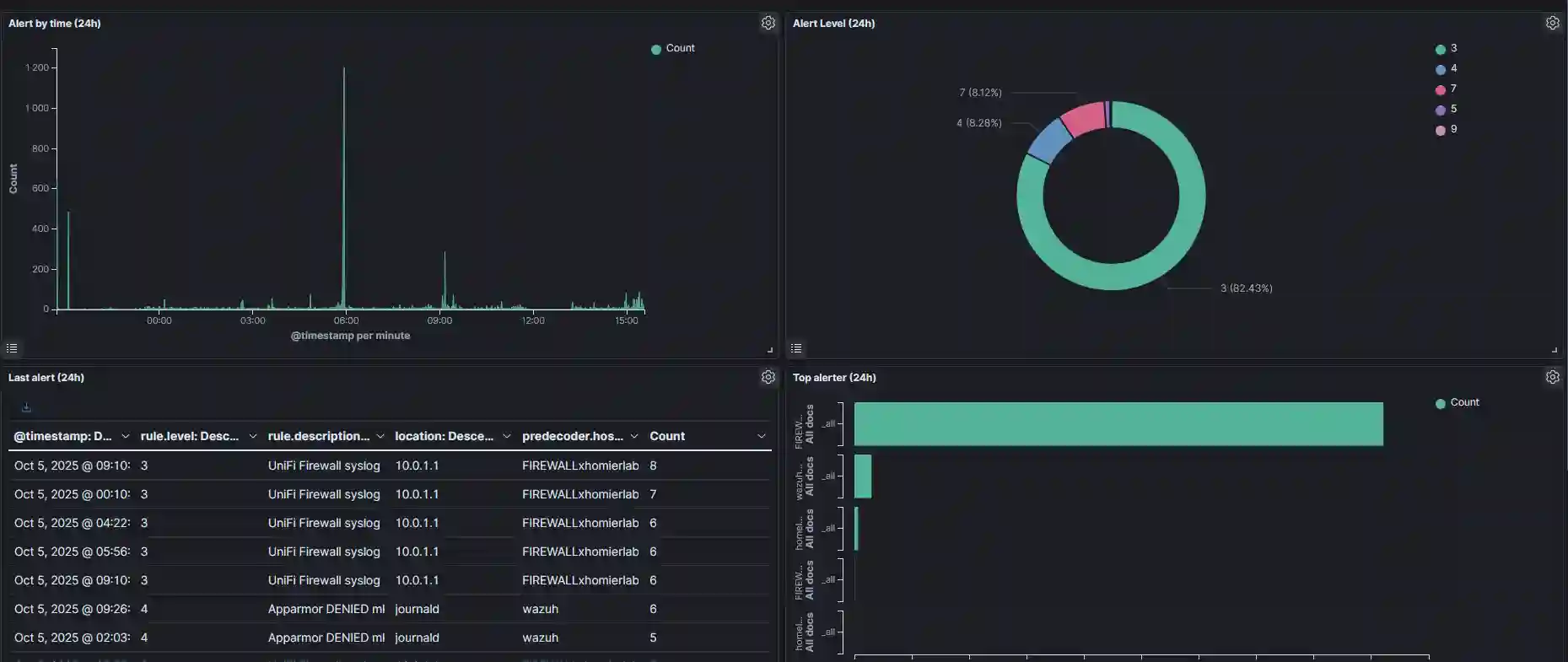This screenshot has width=1568, height=662.
Task: Click count value 5 in the 02:03 row
Action: click(x=653, y=638)
